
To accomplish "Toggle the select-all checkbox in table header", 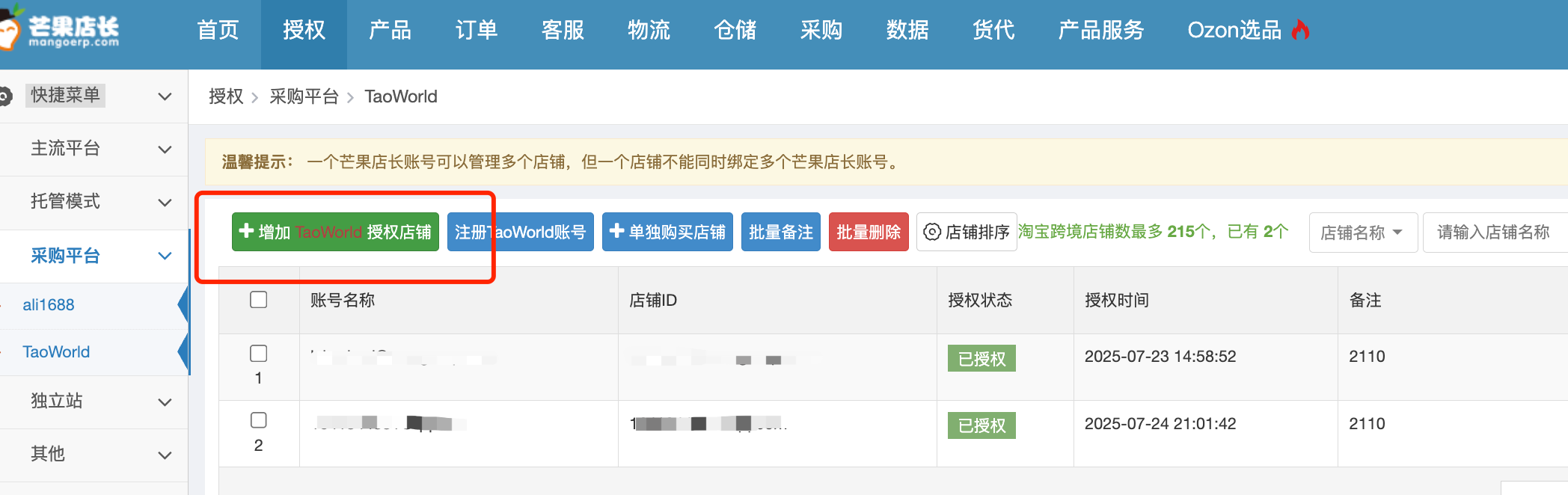I will pyautogui.click(x=259, y=300).
